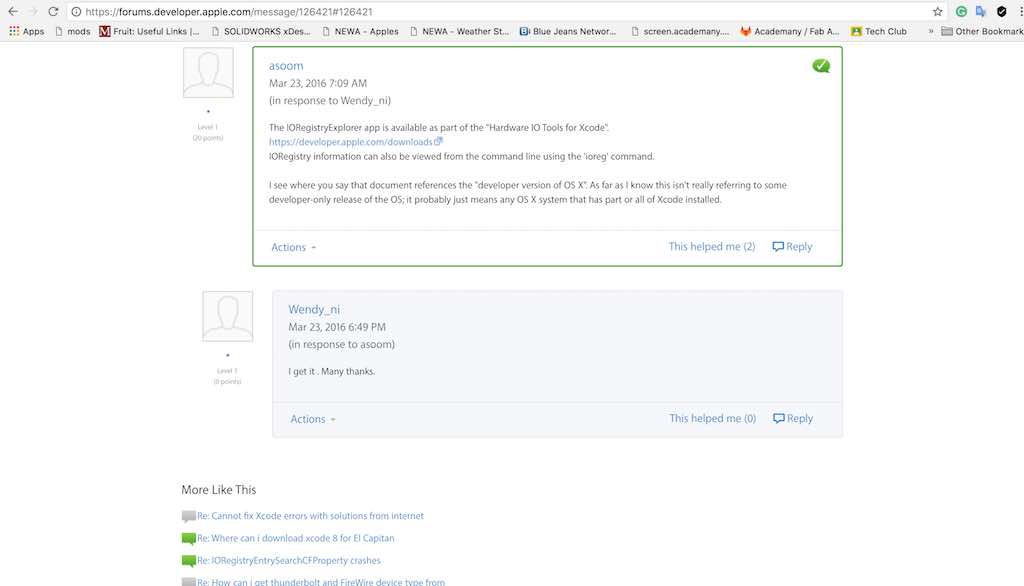The image size is (1024, 586).
Task: Open the Chrome three-dot menu
Action: click(1021, 12)
